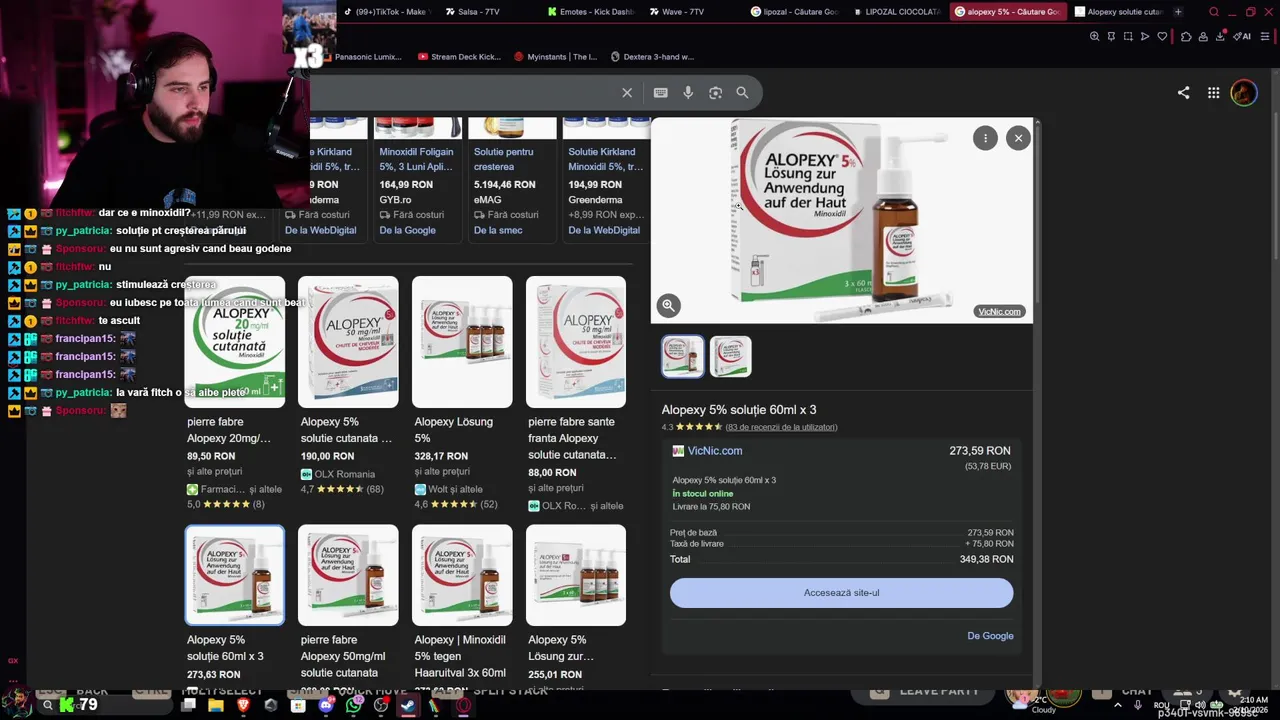Click the snapshot crop icon in toolbar

[x=1128, y=36]
